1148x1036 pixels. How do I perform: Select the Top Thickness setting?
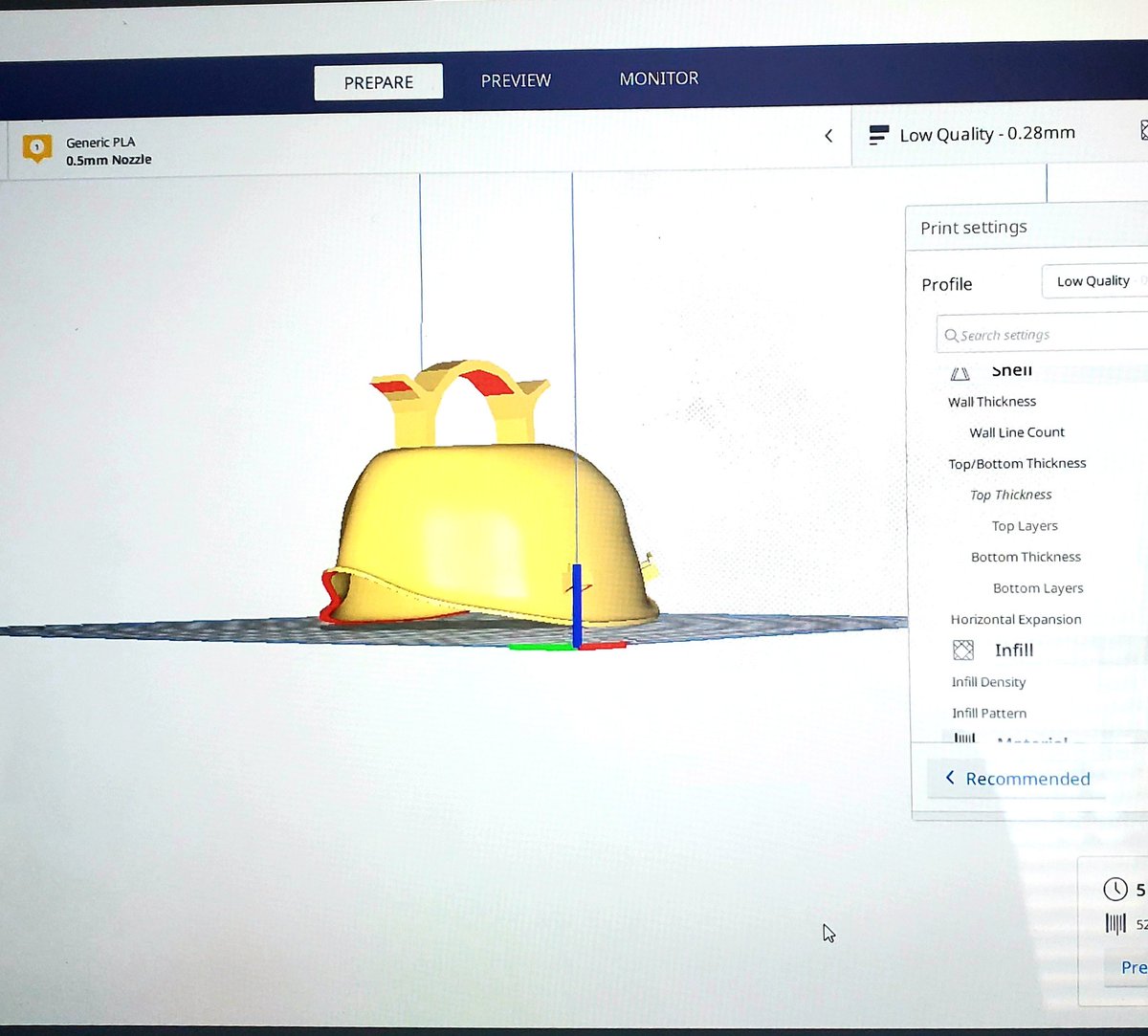1010,495
